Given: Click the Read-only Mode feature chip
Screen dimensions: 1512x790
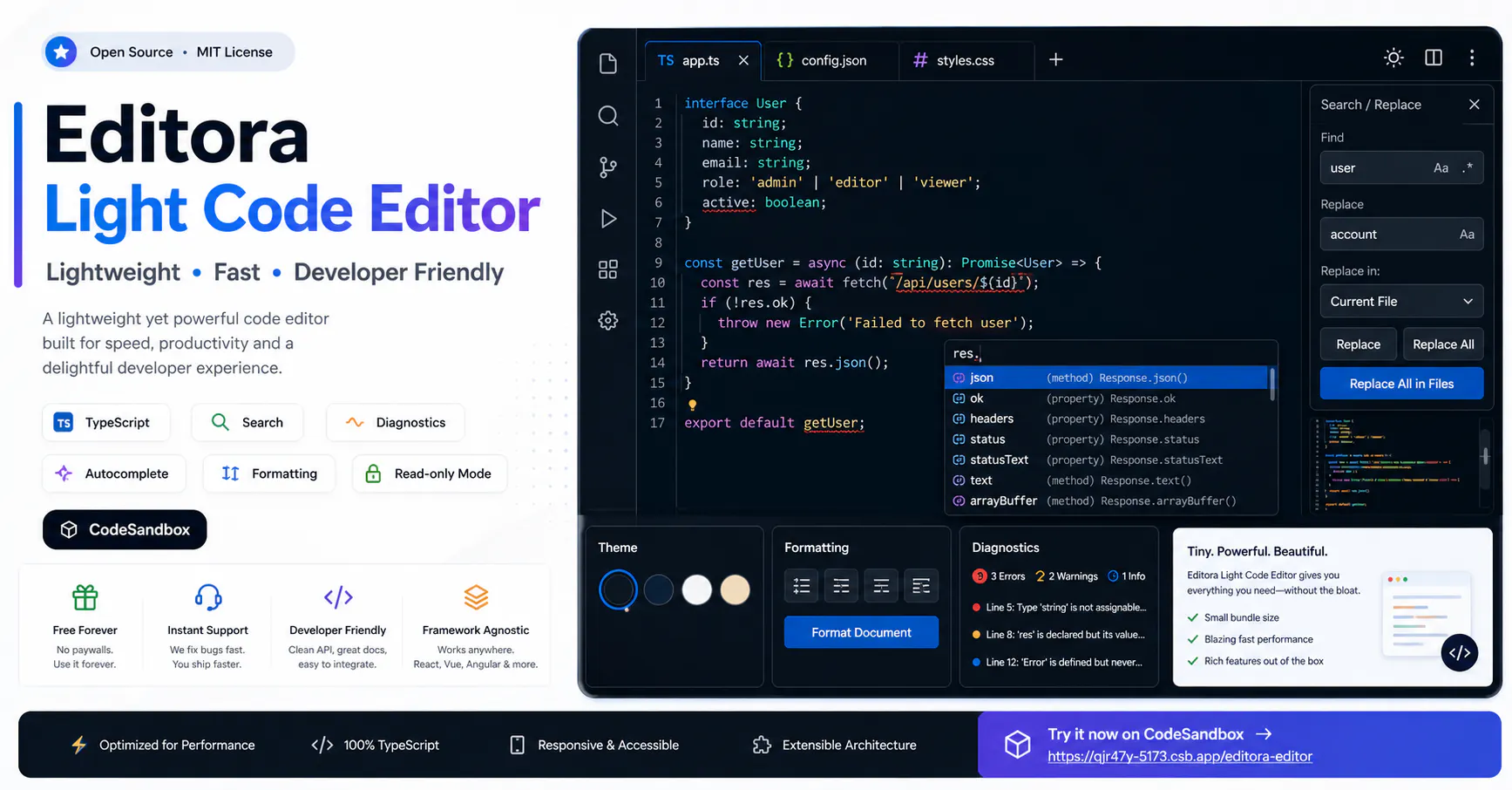Looking at the screenshot, I should pos(429,473).
